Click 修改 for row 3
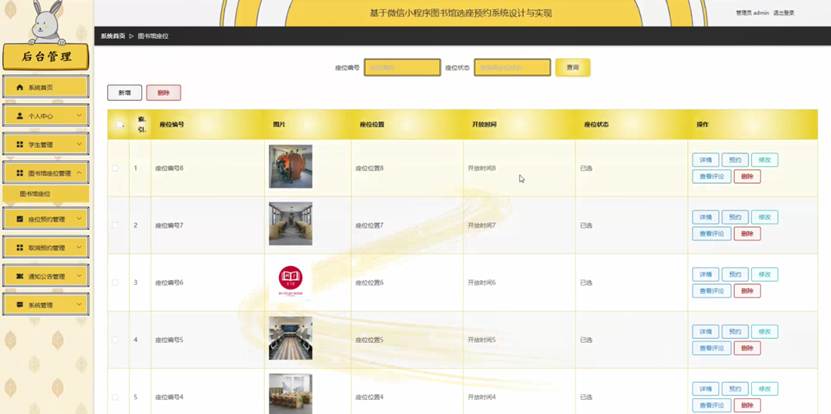831x414 pixels. point(765,275)
